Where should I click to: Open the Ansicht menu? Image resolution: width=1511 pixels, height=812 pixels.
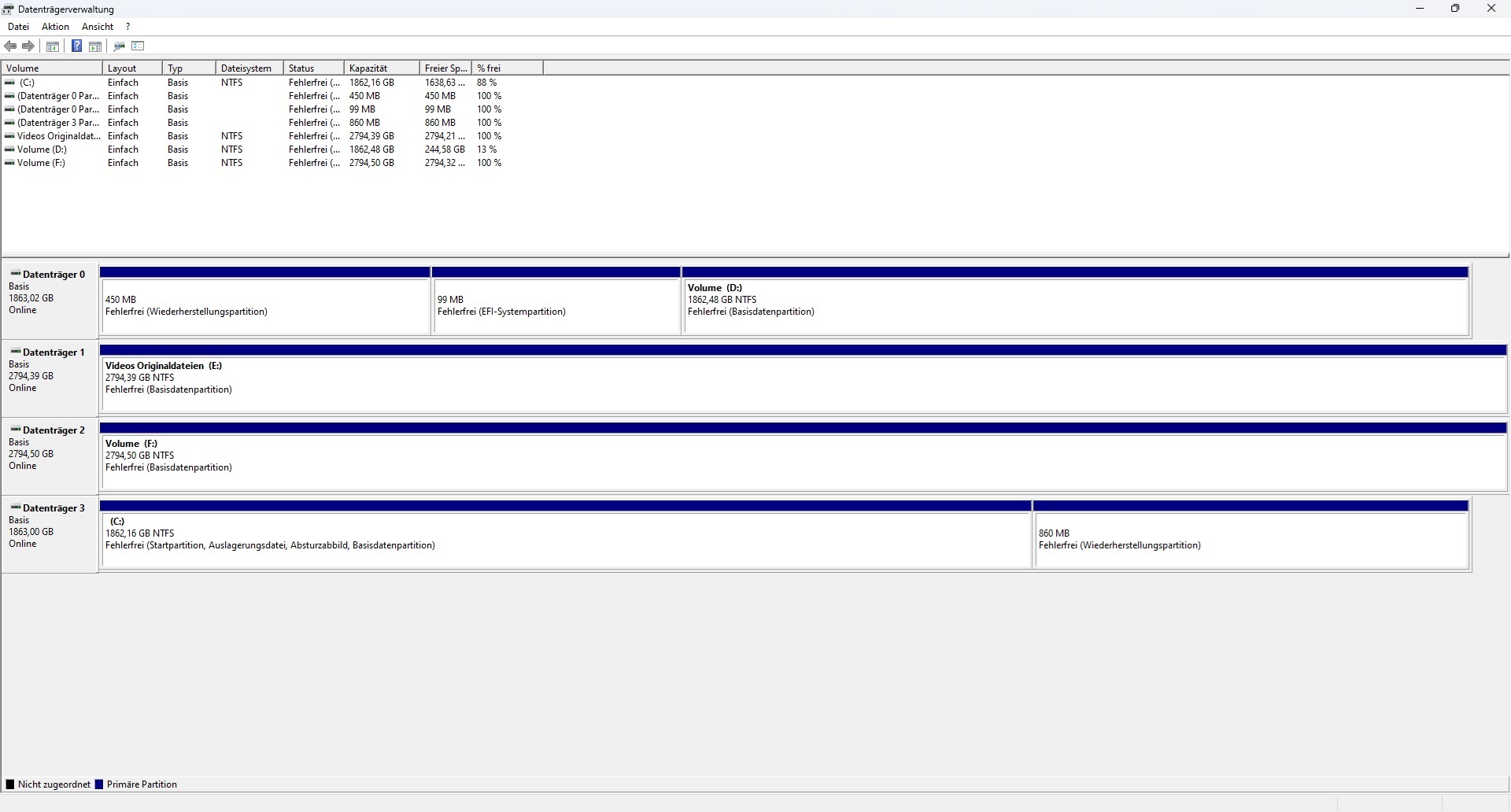coord(98,27)
